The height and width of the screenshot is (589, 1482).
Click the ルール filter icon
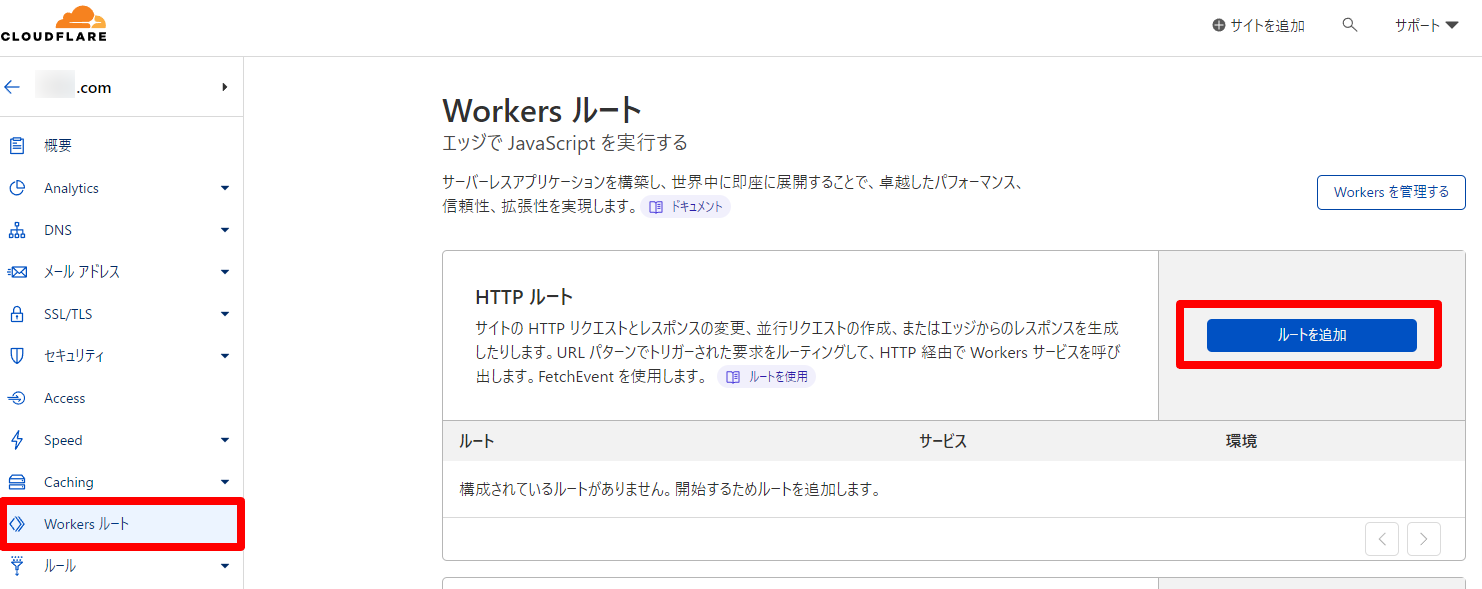click(17, 566)
